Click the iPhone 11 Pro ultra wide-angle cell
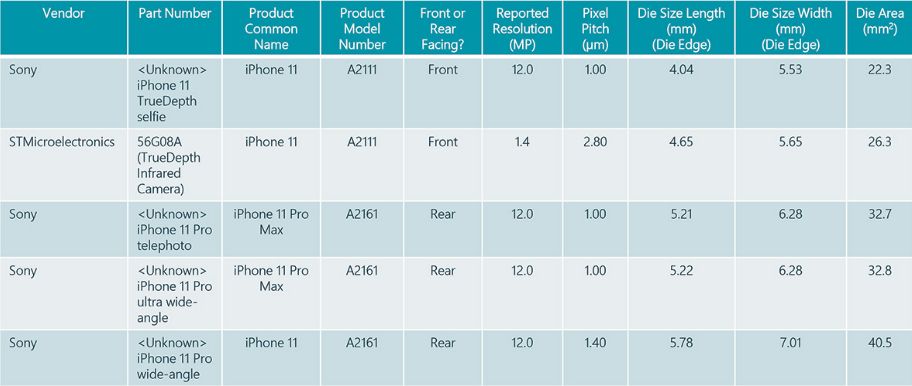912x386 pixels. [x=174, y=294]
